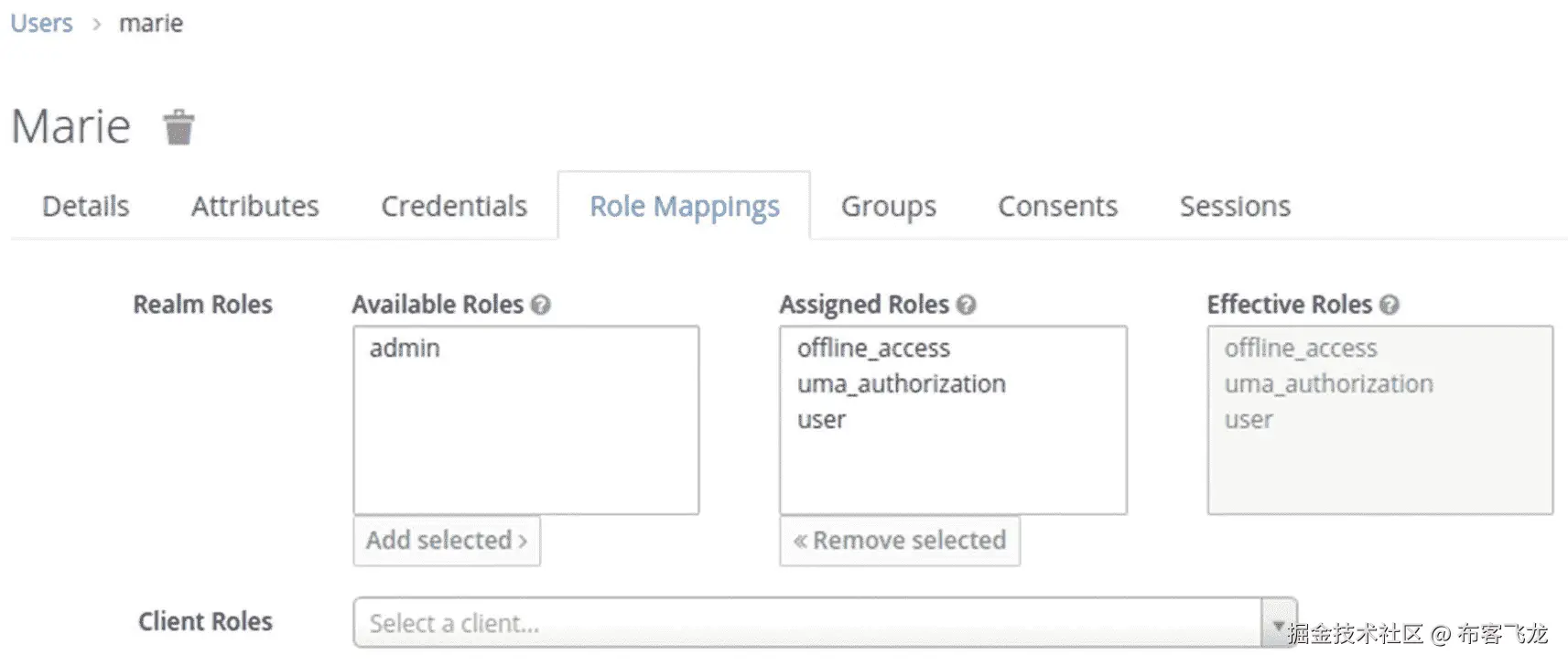Select user role in Assigned Roles
The height and width of the screenshot is (666, 1568).
point(821,420)
